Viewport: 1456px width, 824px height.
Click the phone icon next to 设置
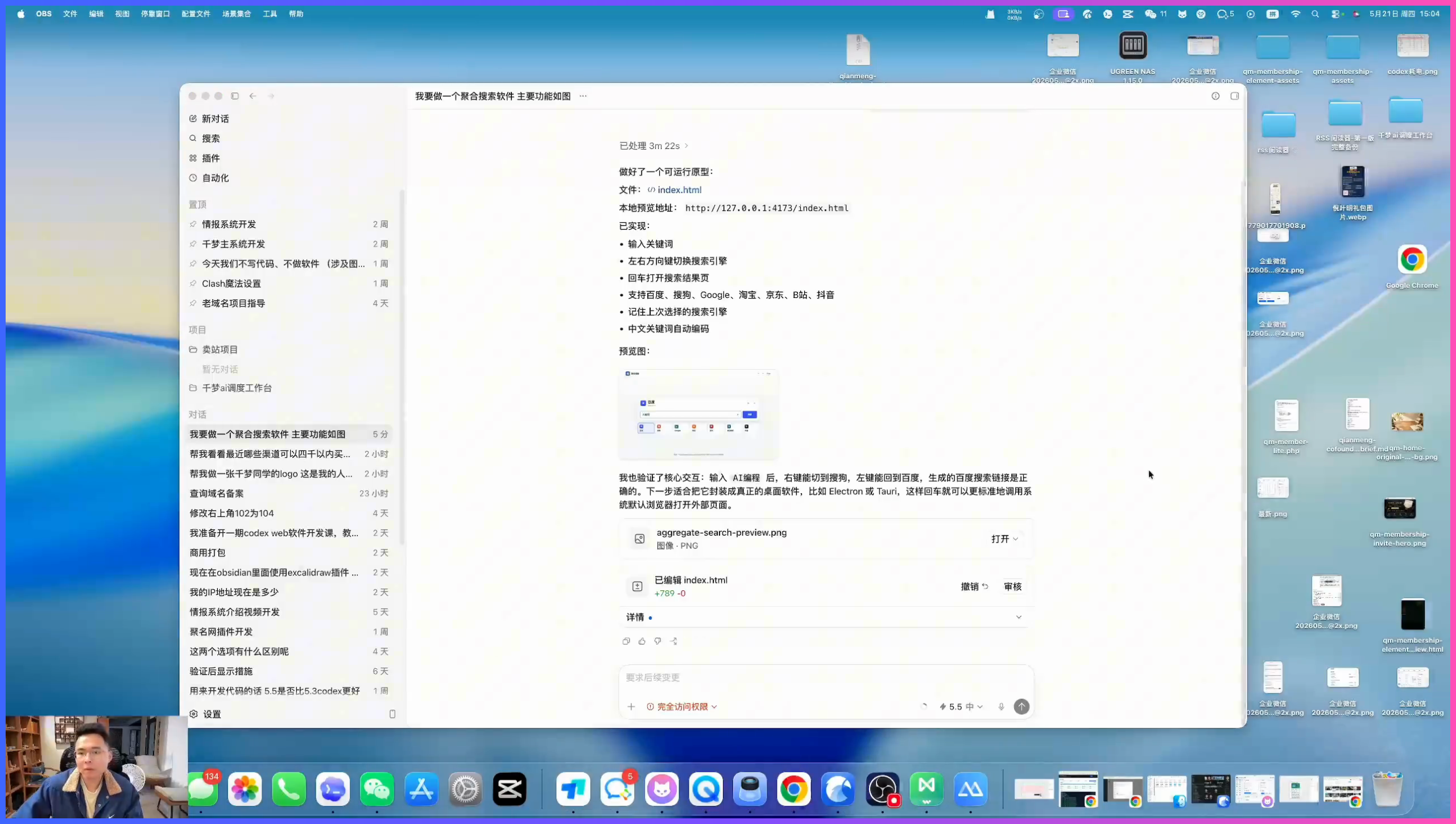[392, 714]
